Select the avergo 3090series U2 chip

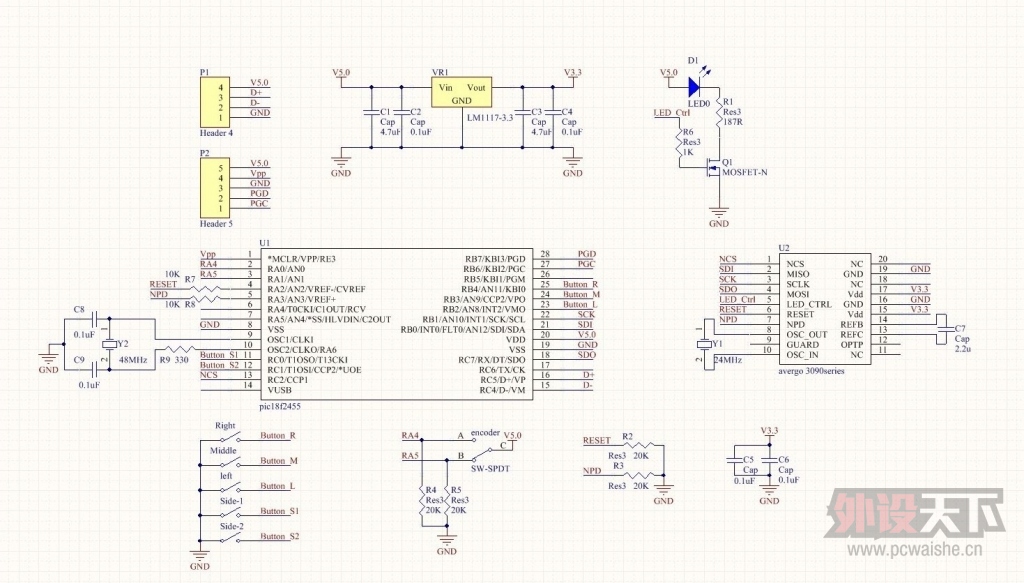825,309
